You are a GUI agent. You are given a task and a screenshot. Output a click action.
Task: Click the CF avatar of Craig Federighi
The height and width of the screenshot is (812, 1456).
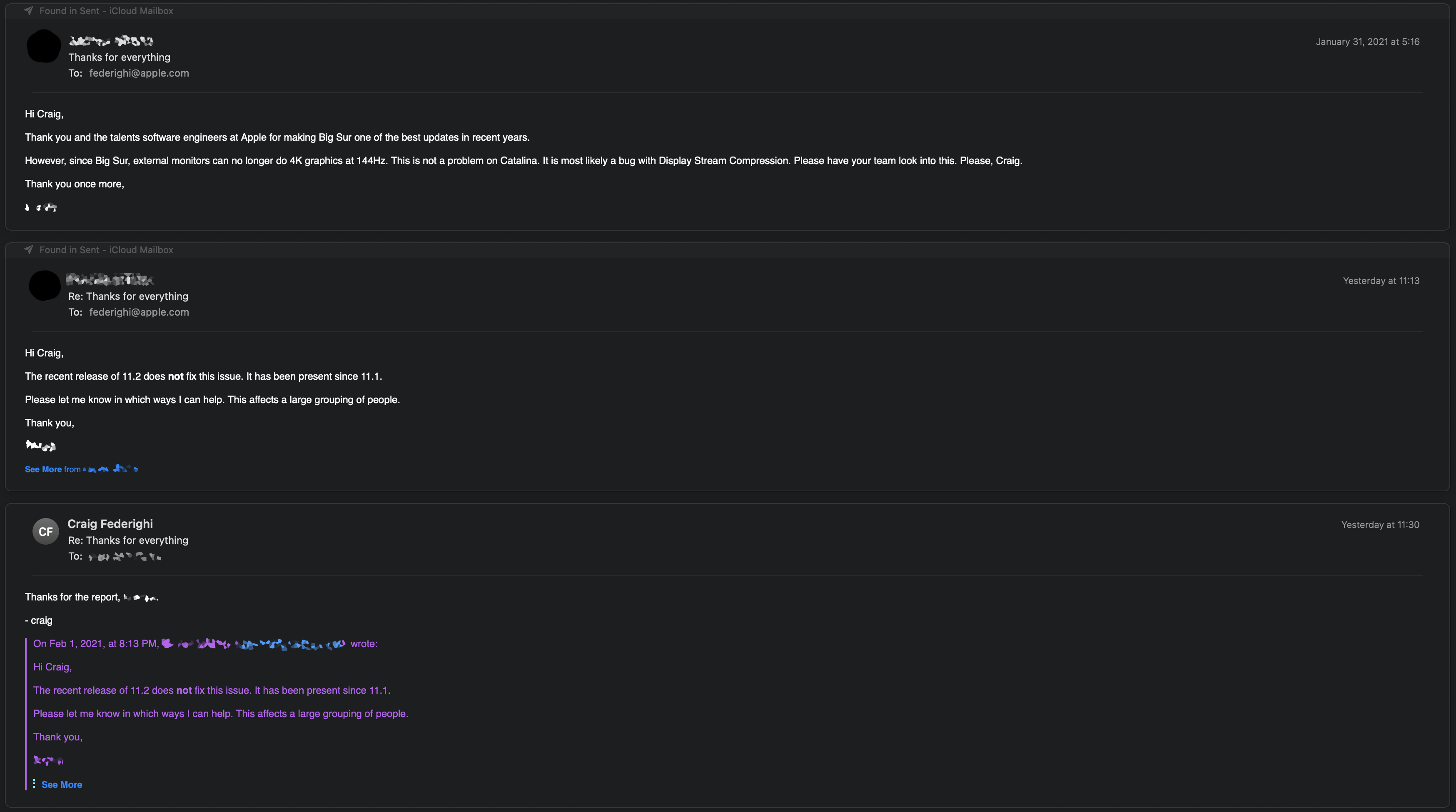click(x=45, y=531)
